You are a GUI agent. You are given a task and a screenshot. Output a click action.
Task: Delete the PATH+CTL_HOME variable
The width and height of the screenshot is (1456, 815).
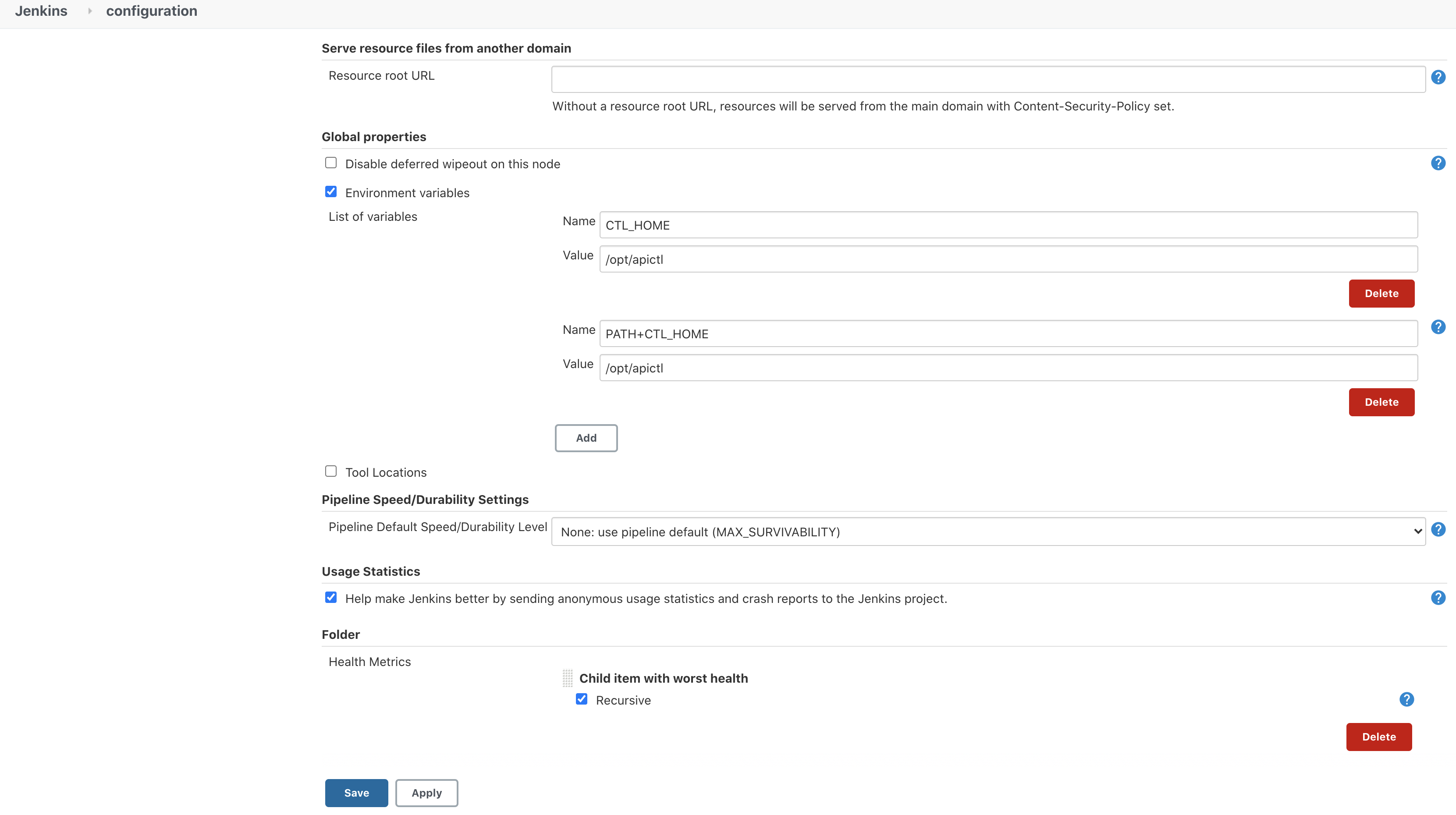pos(1381,402)
